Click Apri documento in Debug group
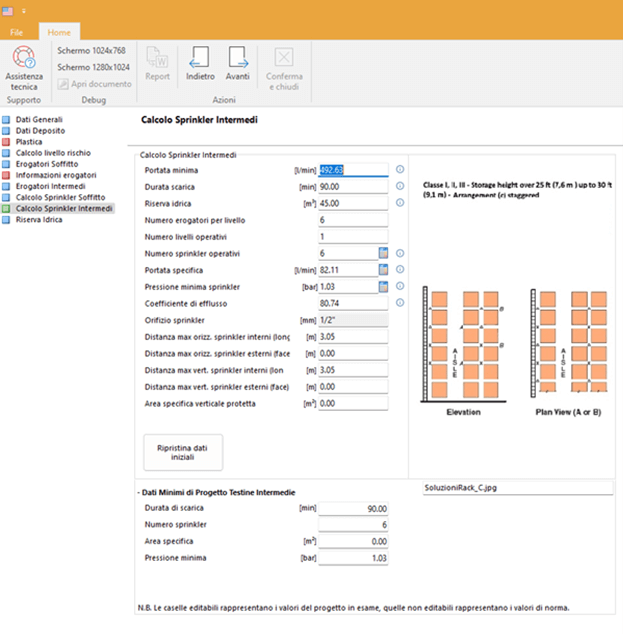 [95, 84]
